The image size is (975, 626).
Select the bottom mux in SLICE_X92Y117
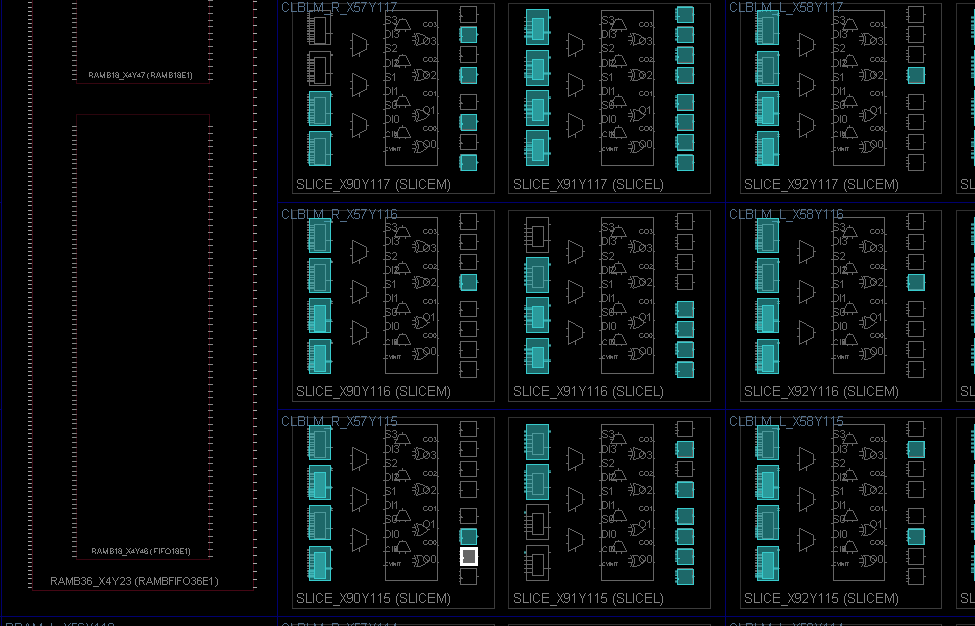806,124
